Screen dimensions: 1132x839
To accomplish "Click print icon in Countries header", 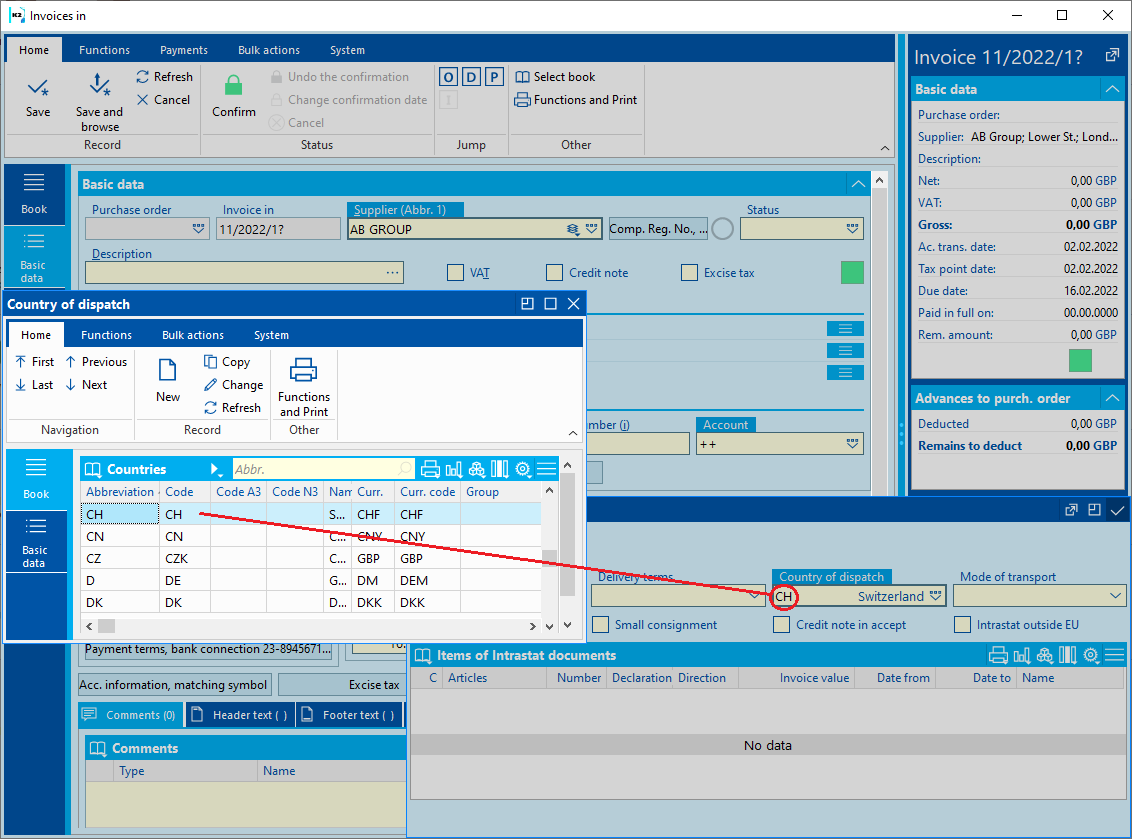I will point(430,469).
